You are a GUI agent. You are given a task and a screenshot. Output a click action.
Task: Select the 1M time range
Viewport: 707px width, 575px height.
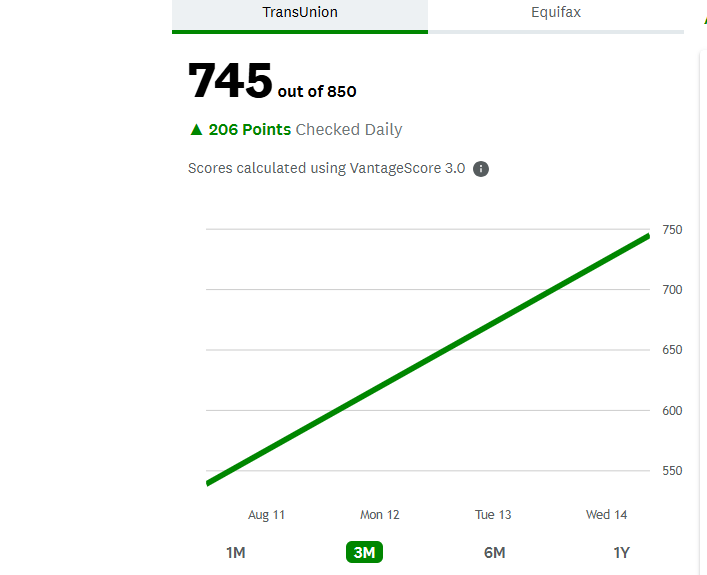coord(236,553)
